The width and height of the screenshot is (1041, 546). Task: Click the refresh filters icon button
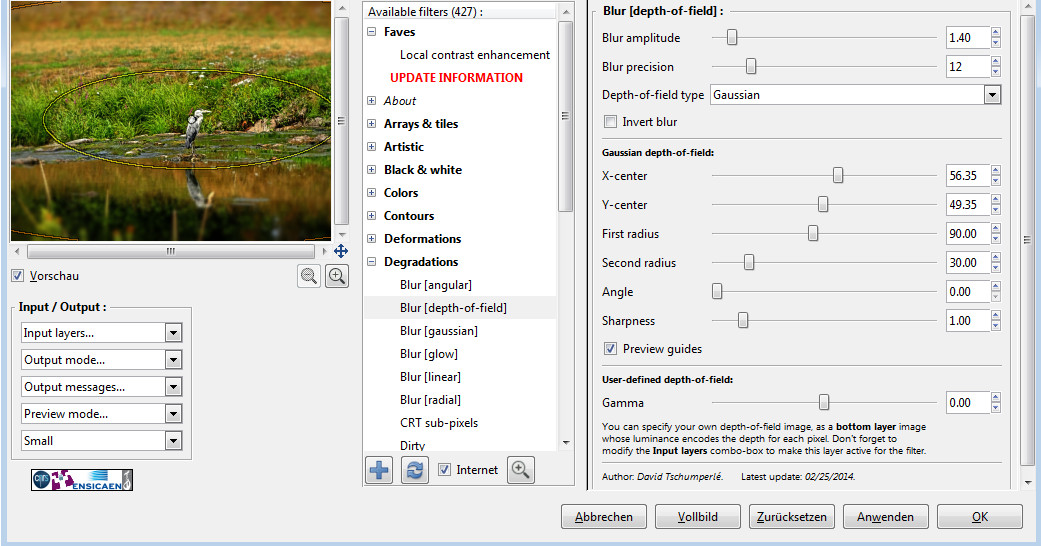point(414,470)
